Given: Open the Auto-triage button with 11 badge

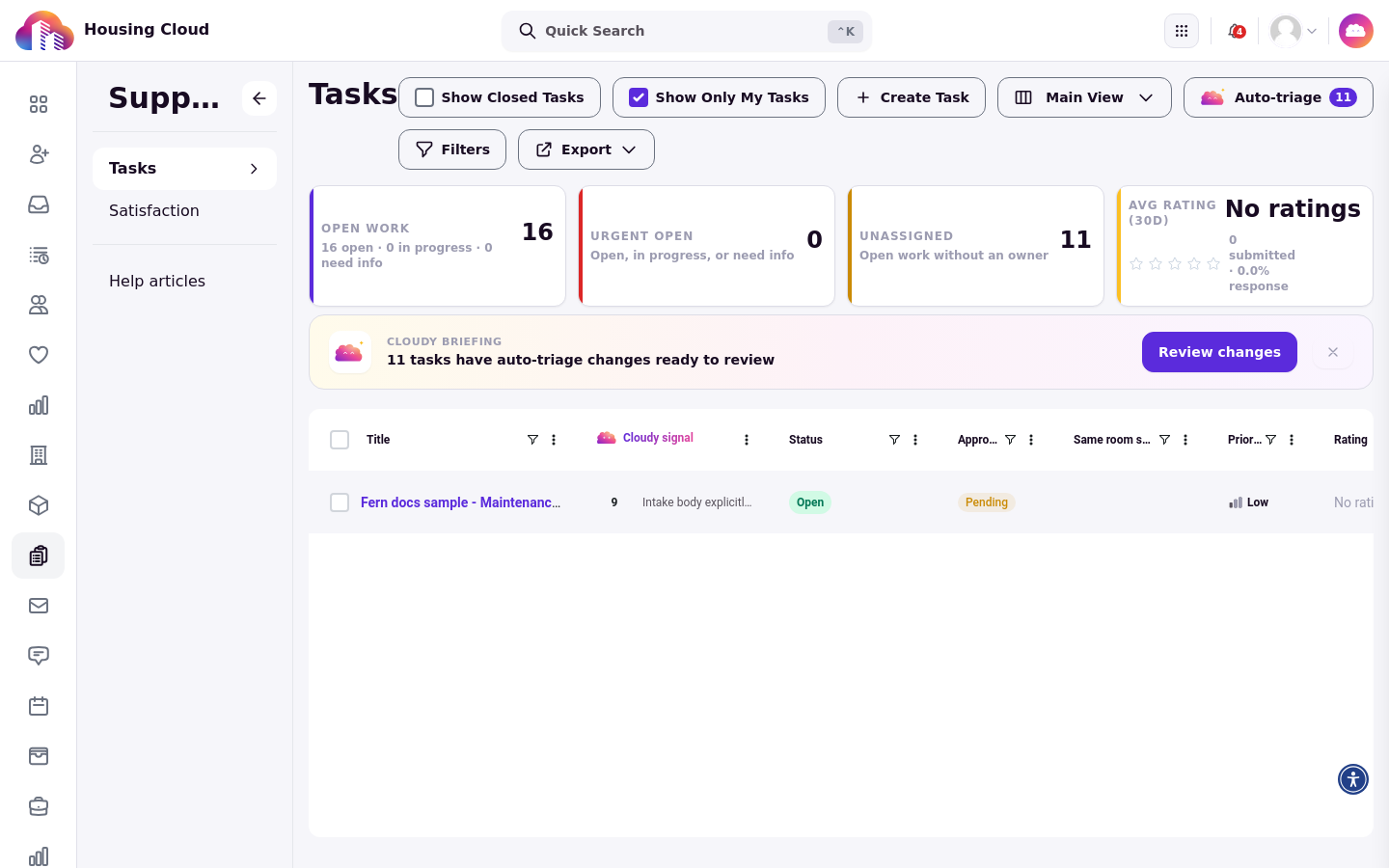Looking at the screenshot, I should point(1278,97).
